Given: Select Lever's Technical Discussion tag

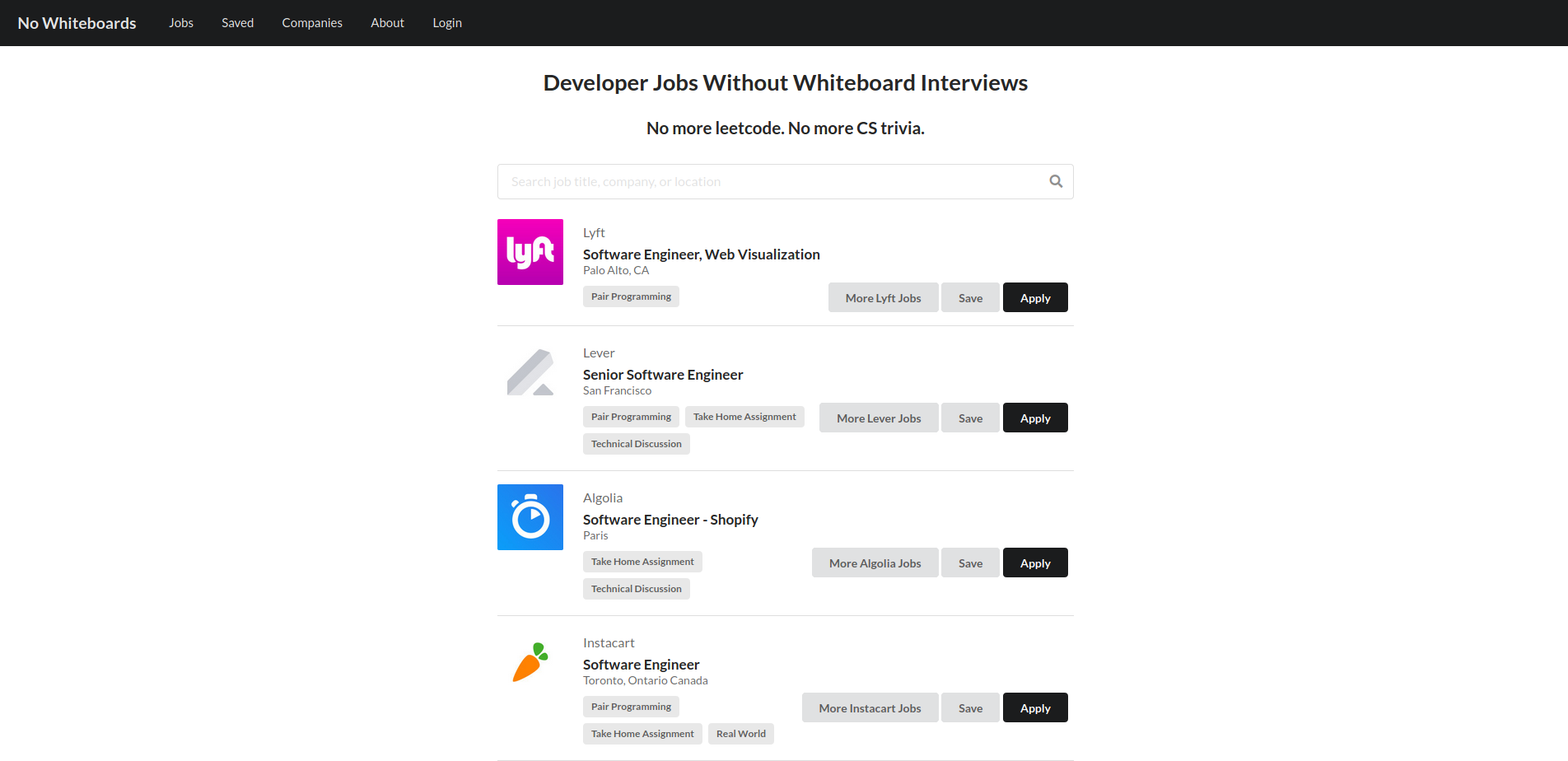Looking at the screenshot, I should coord(637,444).
